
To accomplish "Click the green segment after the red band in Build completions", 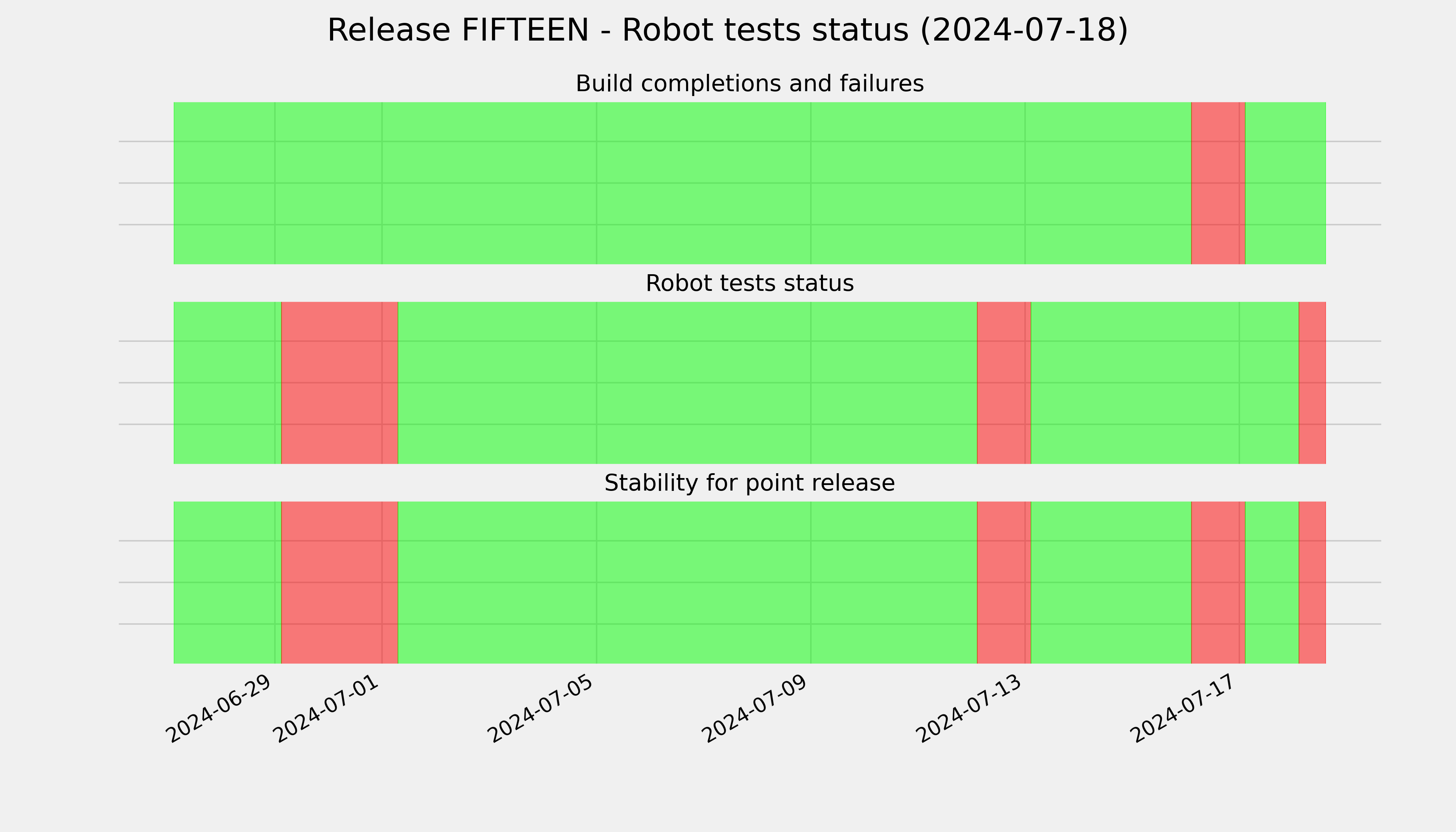I will click(1285, 183).
